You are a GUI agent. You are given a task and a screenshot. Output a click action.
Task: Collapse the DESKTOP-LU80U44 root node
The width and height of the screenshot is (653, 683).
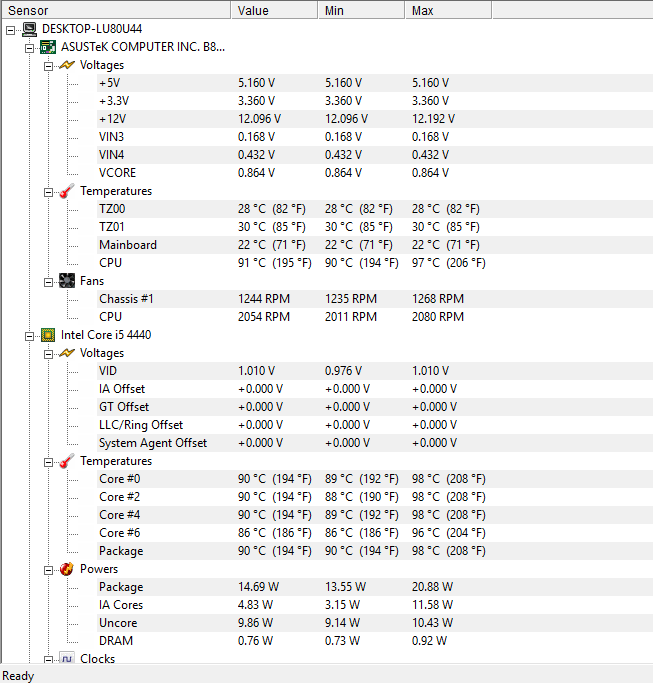point(10,30)
